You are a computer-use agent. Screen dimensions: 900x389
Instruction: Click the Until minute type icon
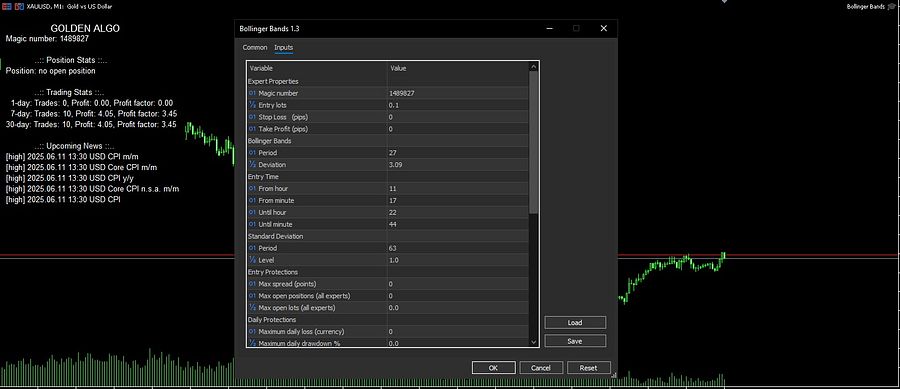coord(252,224)
